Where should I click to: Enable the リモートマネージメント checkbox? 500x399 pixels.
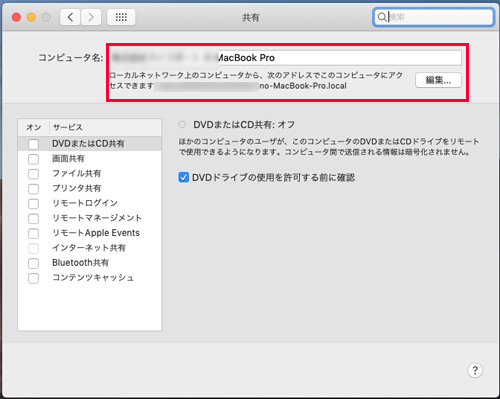click(x=33, y=218)
